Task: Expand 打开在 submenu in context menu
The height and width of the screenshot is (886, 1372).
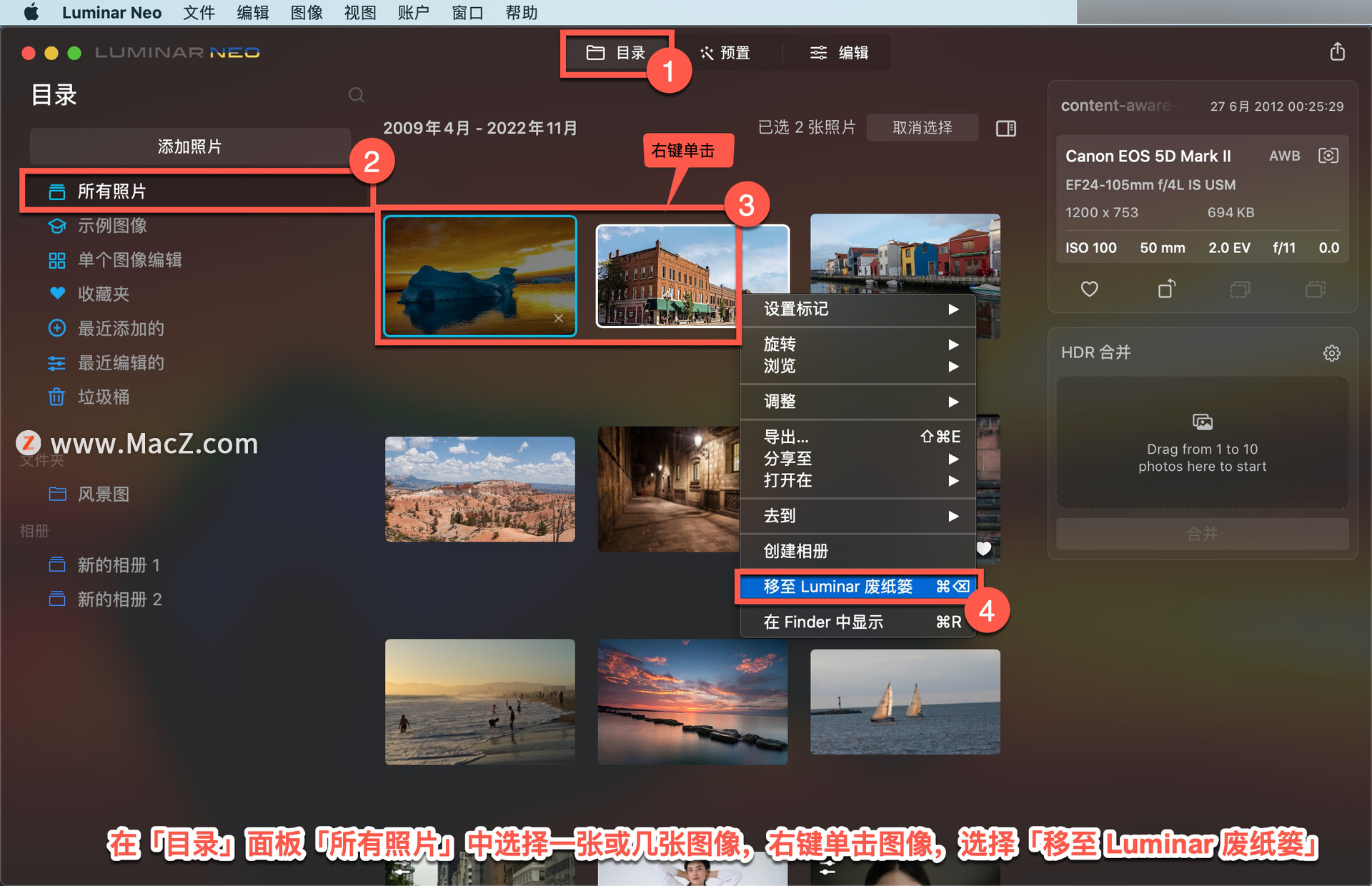Action: pos(858,480)
